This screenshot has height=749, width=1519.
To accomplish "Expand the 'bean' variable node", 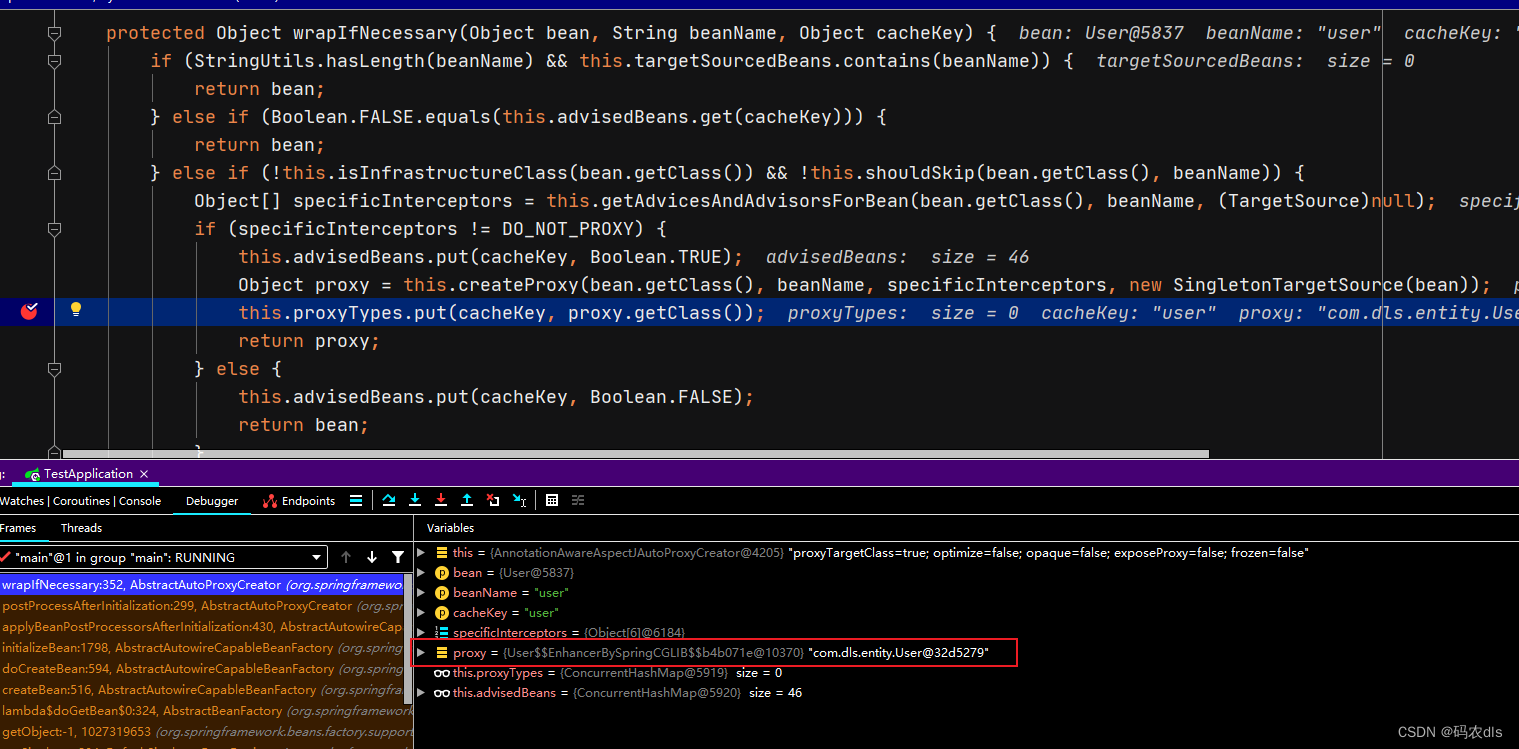I will tap(421, 572).
